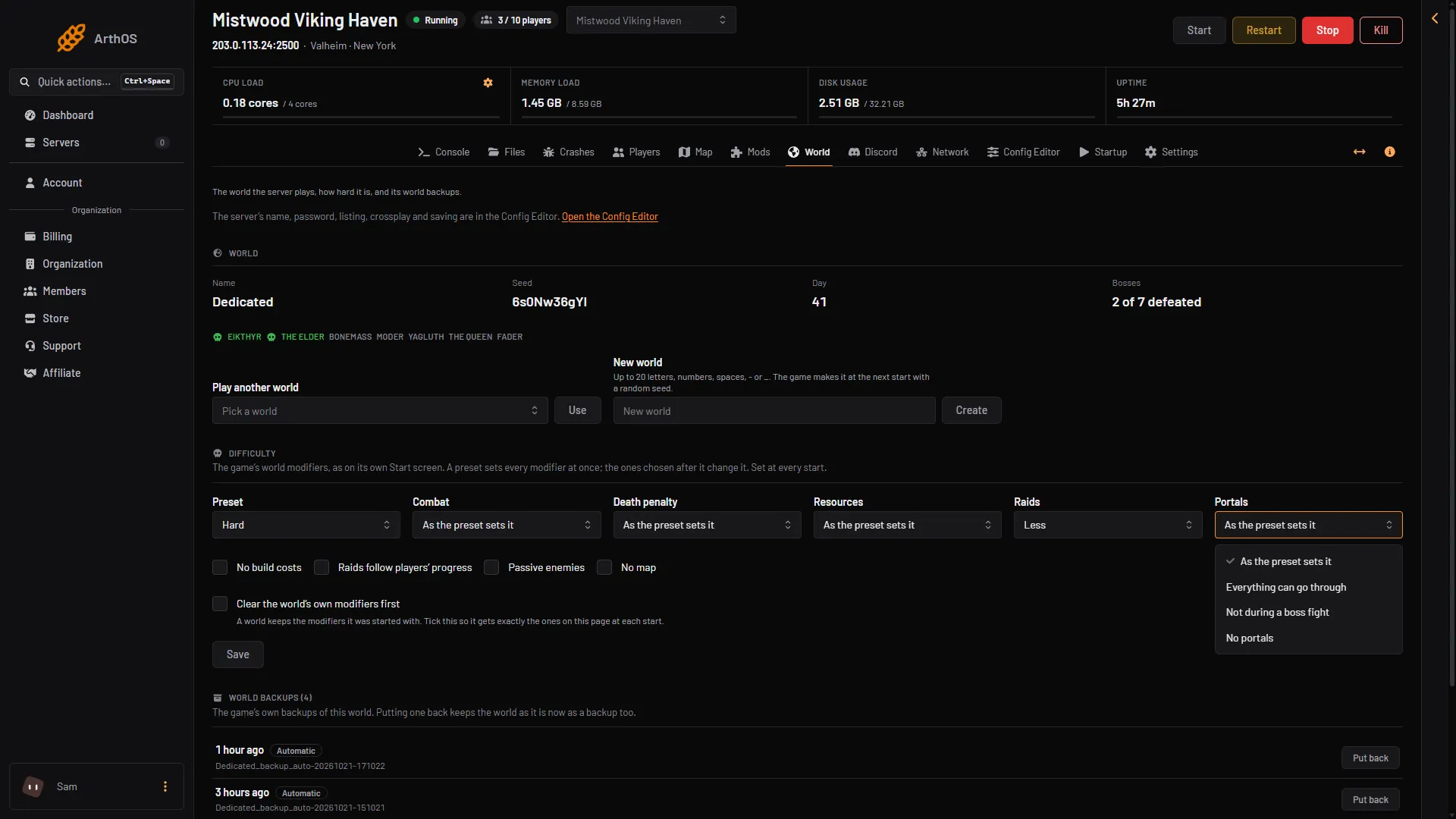Toggle page width with the double-arrow icon
The image size is (1456, 819).
[x=1360, y=152]
